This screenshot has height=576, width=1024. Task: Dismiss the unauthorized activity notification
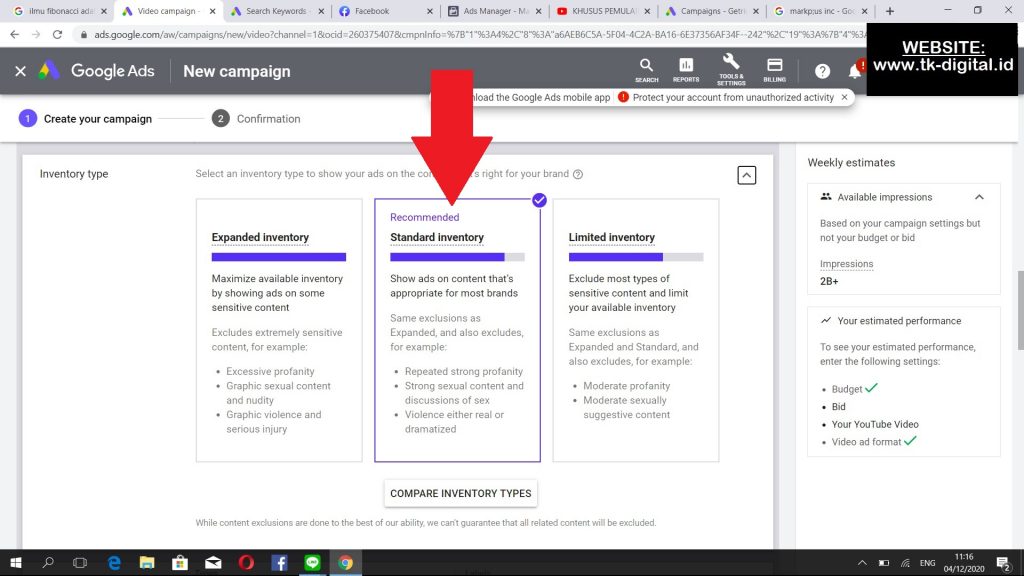click(x=844, y=97)
